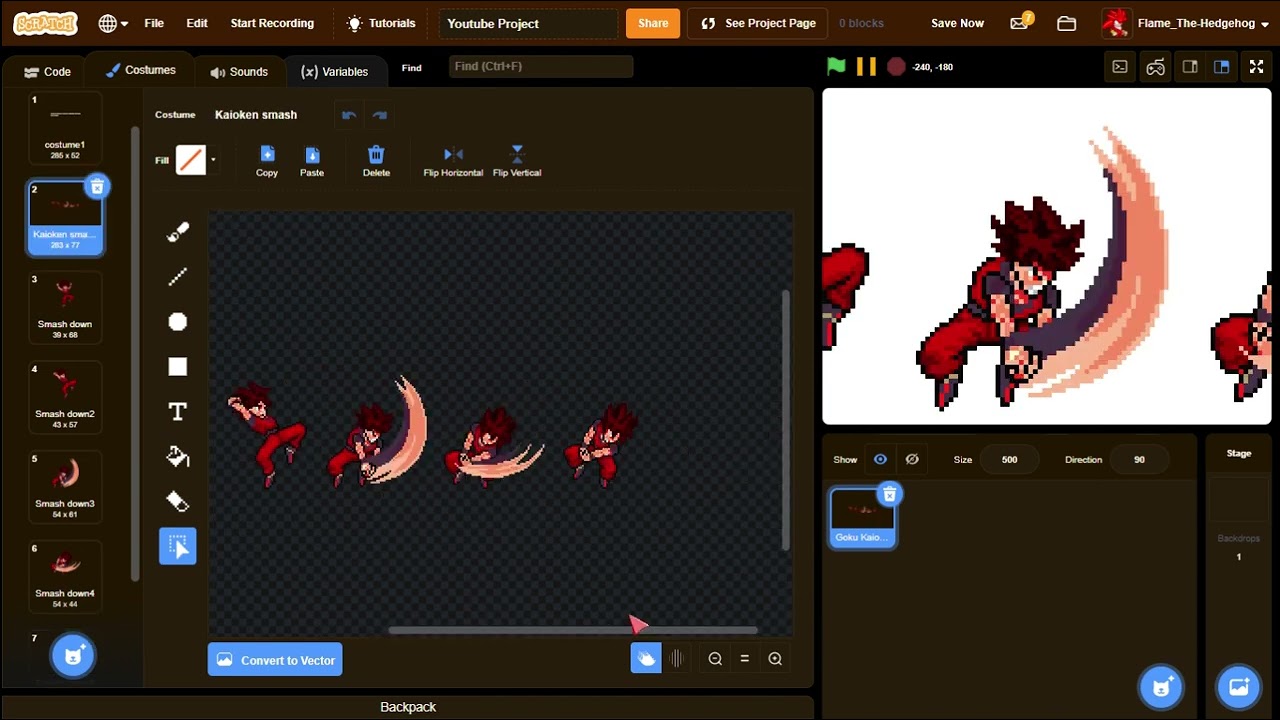Enter full screen stage mode
This screenshot has height=720, width=1280.
pyautogui.click(x=1256, y=67)
